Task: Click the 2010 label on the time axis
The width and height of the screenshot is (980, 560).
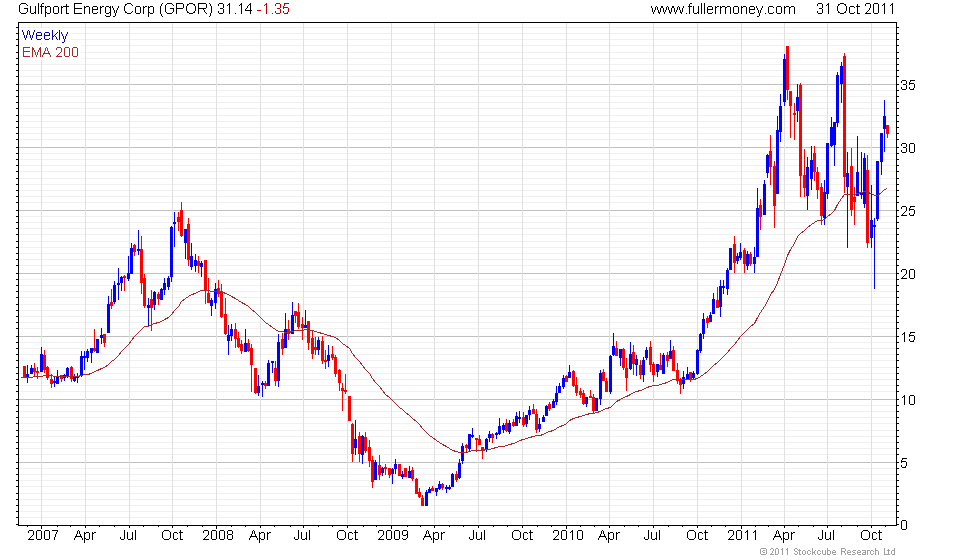Action: (568, 535)
